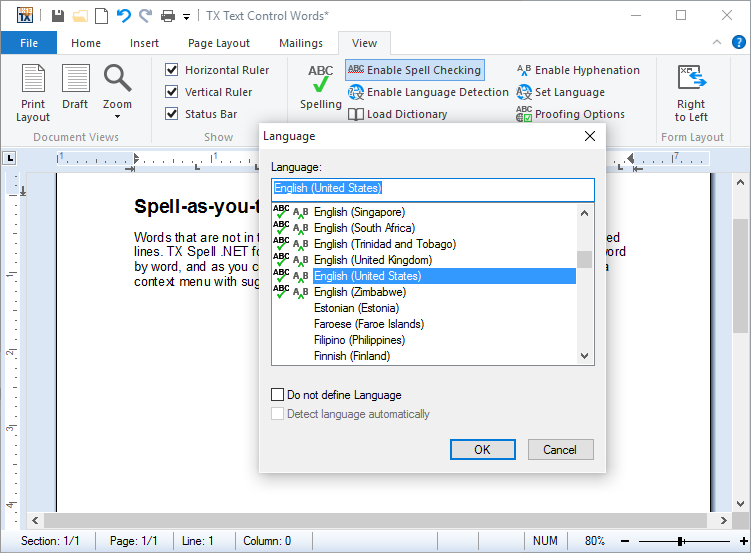This screenshot has width=751, height=553.
Task: Check Do not define Language
Action: [x=278, y=395]
